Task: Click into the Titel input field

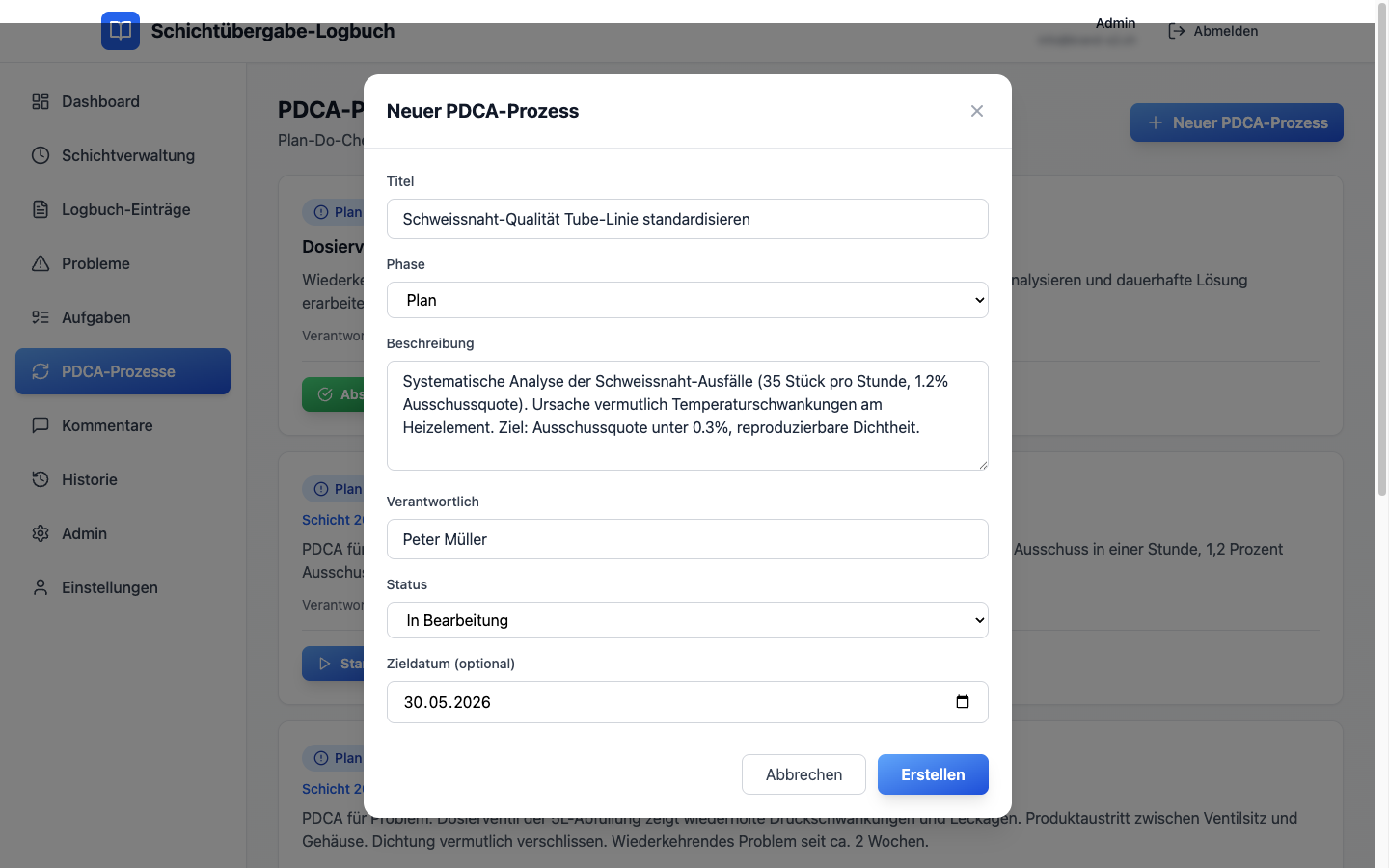Action: pyautogui.click(x=687, y=219)
